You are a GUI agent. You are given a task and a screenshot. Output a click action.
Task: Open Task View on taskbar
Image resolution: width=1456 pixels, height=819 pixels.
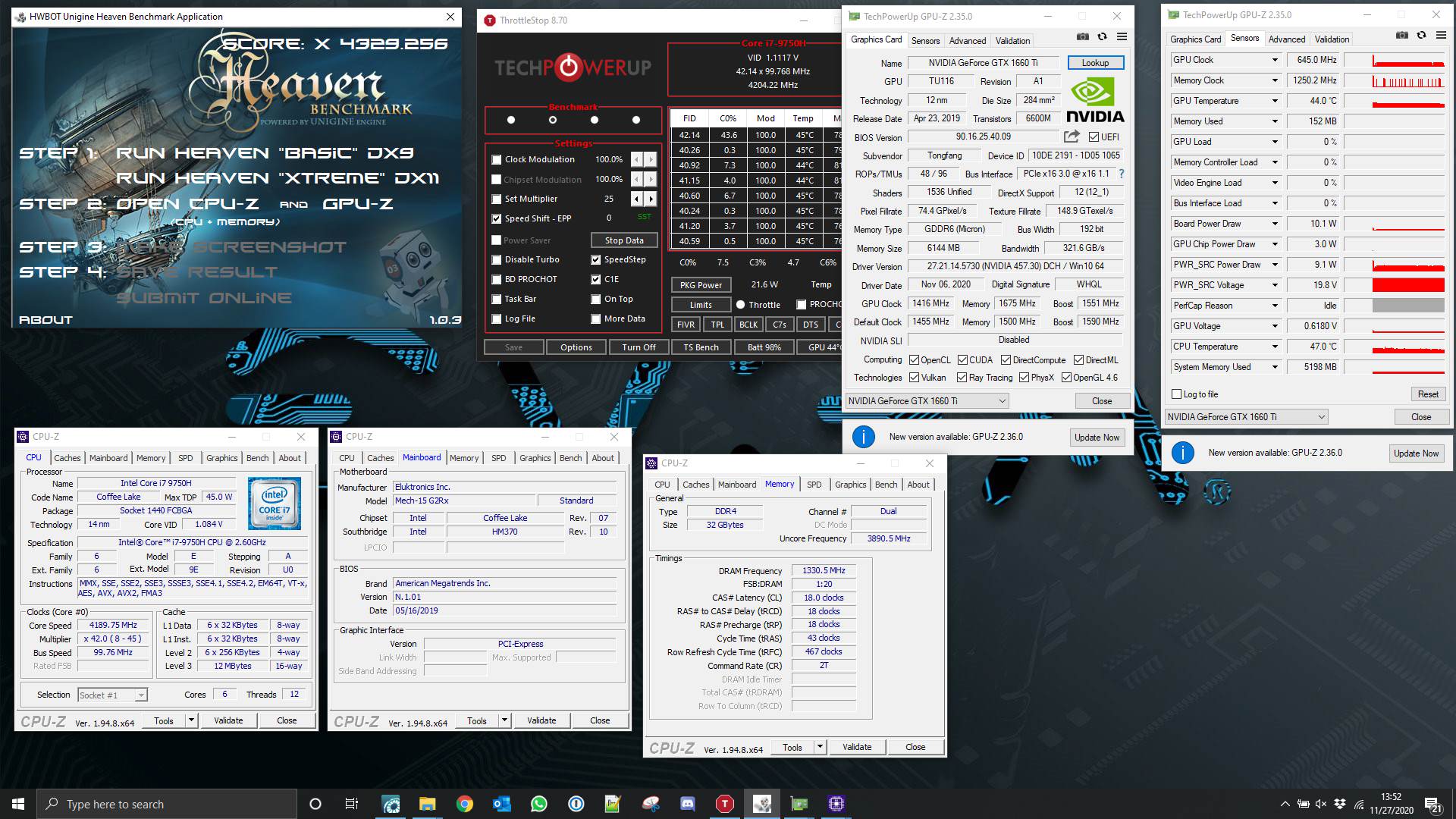click(x=352, y=804)
